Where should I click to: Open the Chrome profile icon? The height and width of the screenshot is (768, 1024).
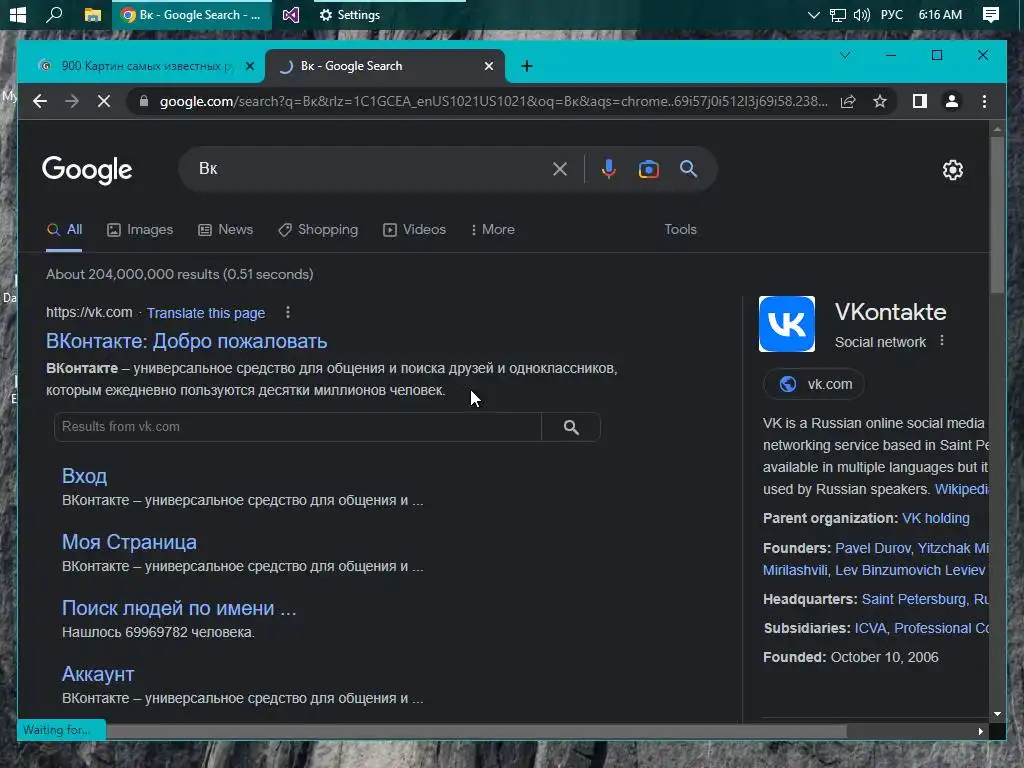952,101
